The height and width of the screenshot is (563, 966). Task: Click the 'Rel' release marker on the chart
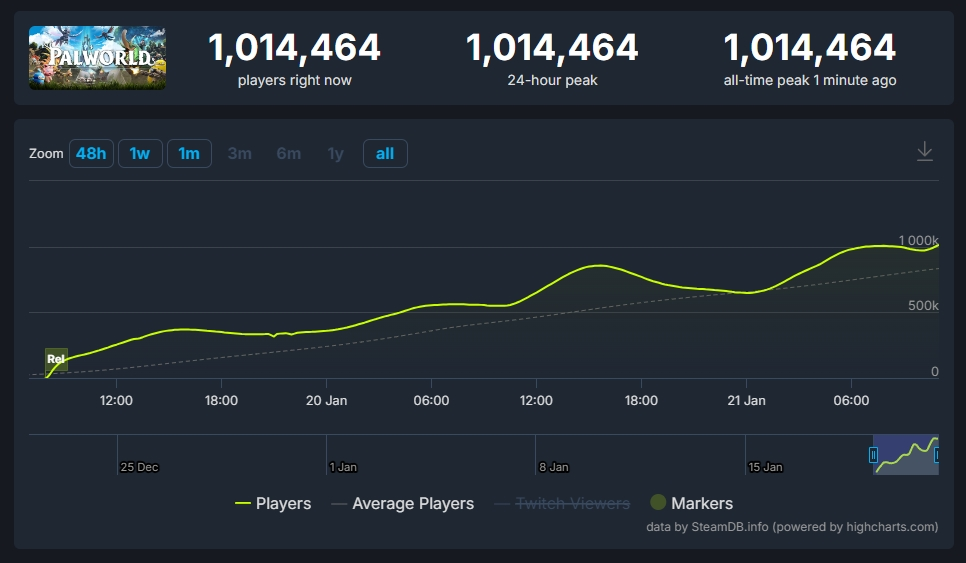[x=56, y=359]
